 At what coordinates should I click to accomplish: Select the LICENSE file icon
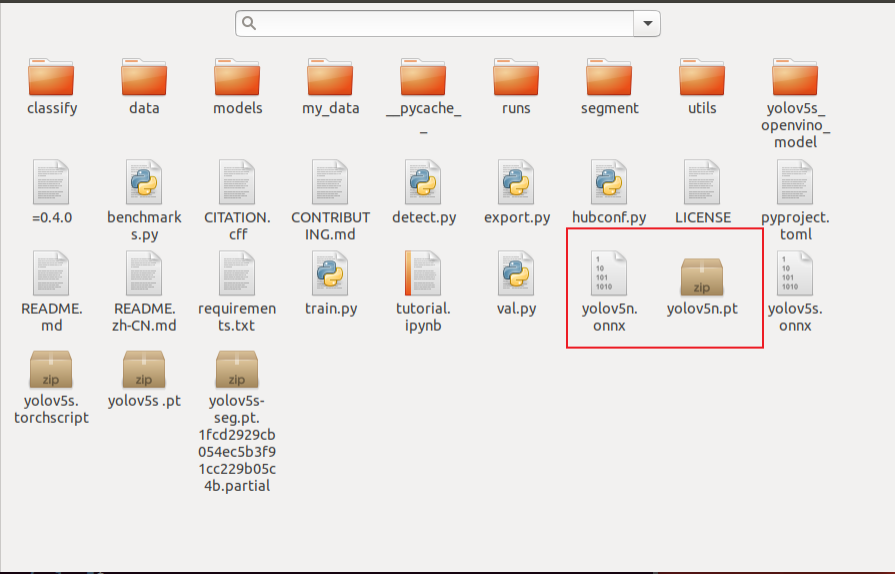702,183
